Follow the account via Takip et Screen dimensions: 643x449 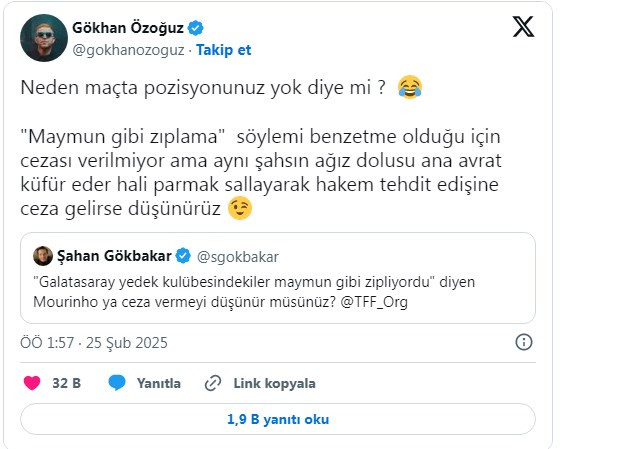pyautogui.click(x=223, y=48)
